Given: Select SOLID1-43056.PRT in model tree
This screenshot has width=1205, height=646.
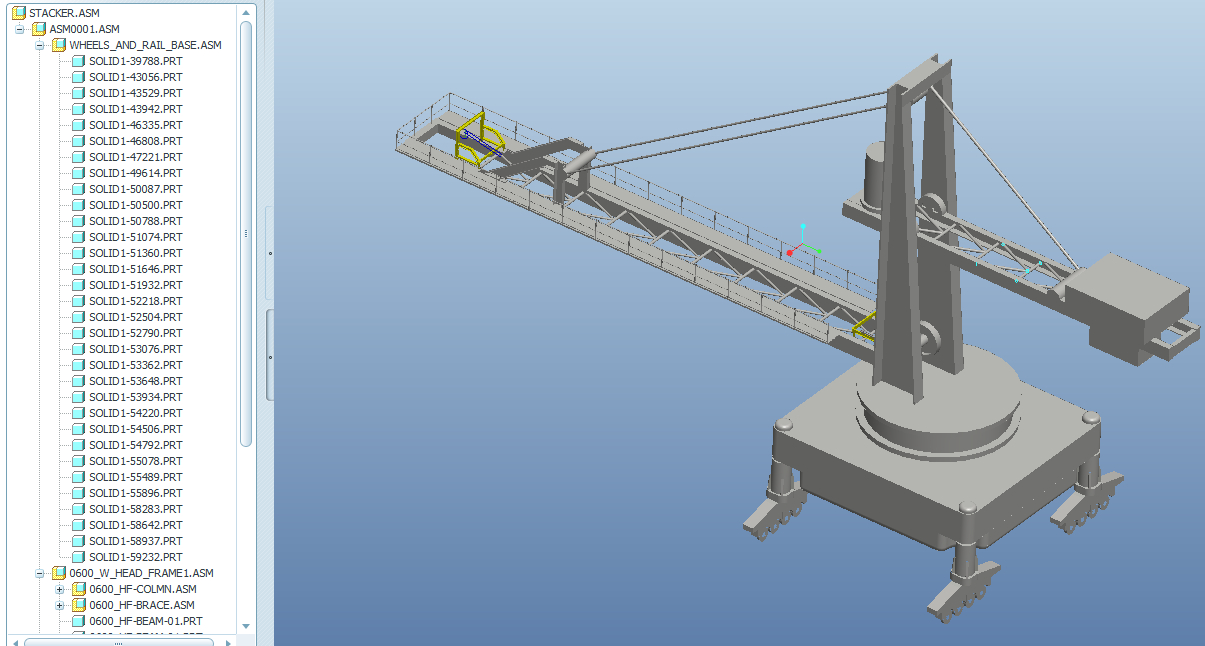Looking at the screenshot, I should point(136,77).
